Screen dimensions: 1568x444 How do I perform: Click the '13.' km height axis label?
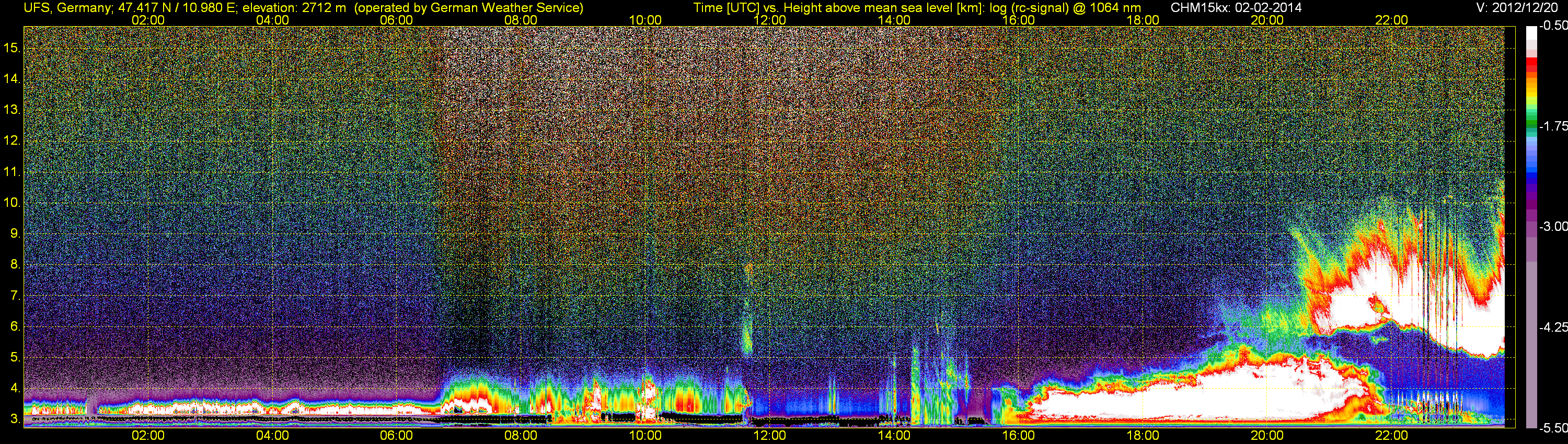click(13, 110)
